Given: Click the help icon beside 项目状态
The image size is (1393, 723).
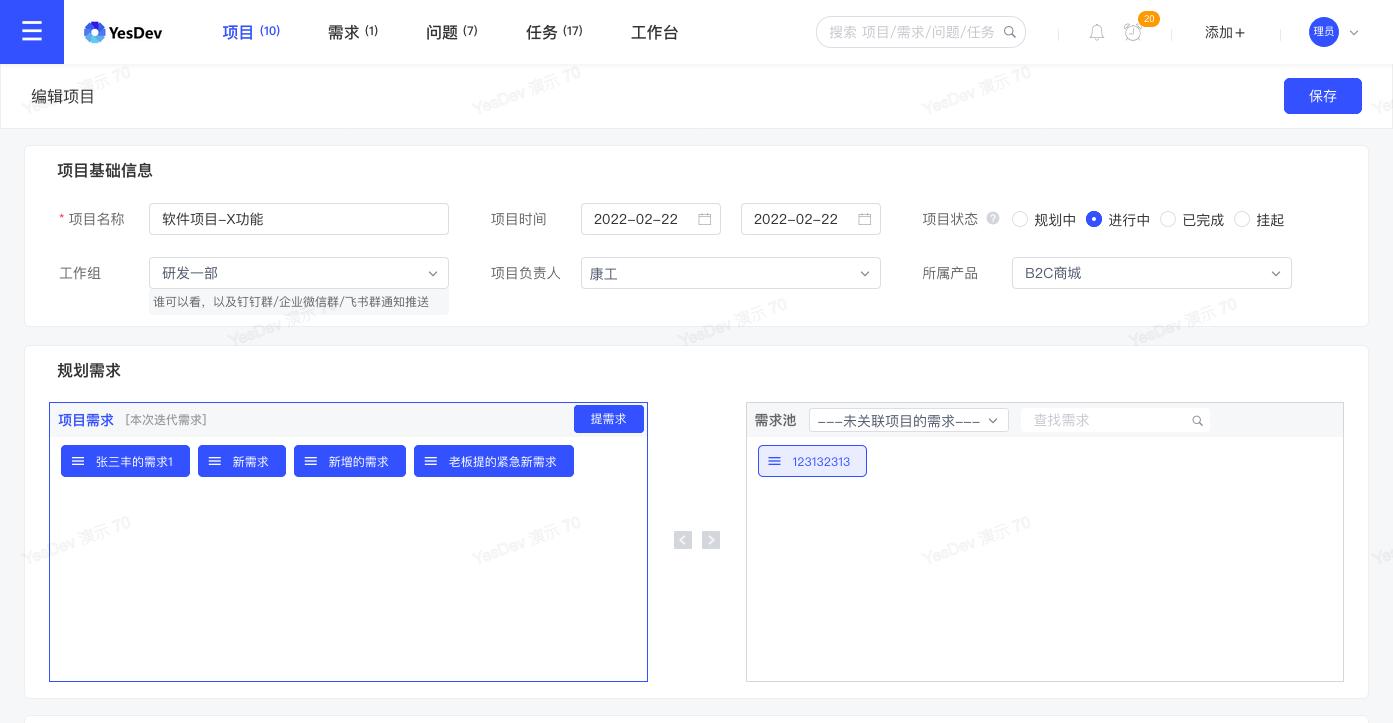Looking at the screenshot, I should coord(993,219).
